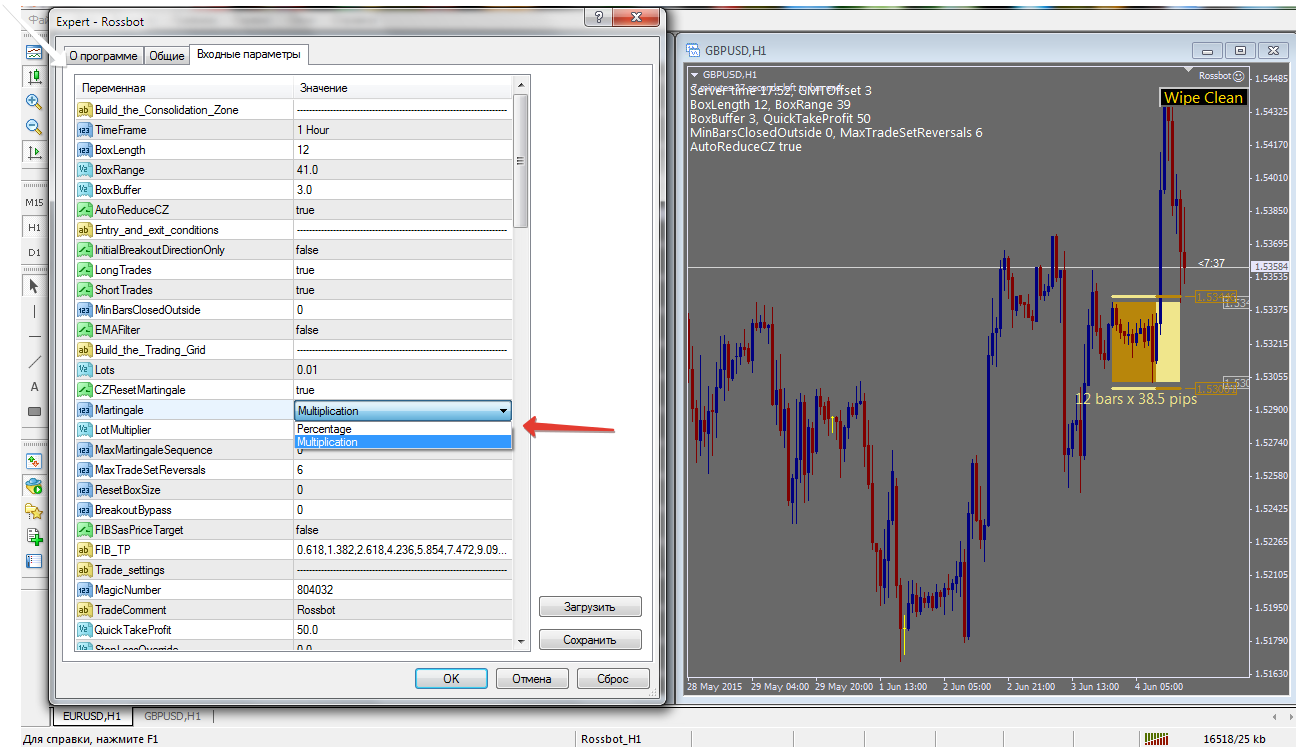This screenshot has width=1296, height=747.
Task: Select the MagicNumber value 804032
Action: [403, 590]
